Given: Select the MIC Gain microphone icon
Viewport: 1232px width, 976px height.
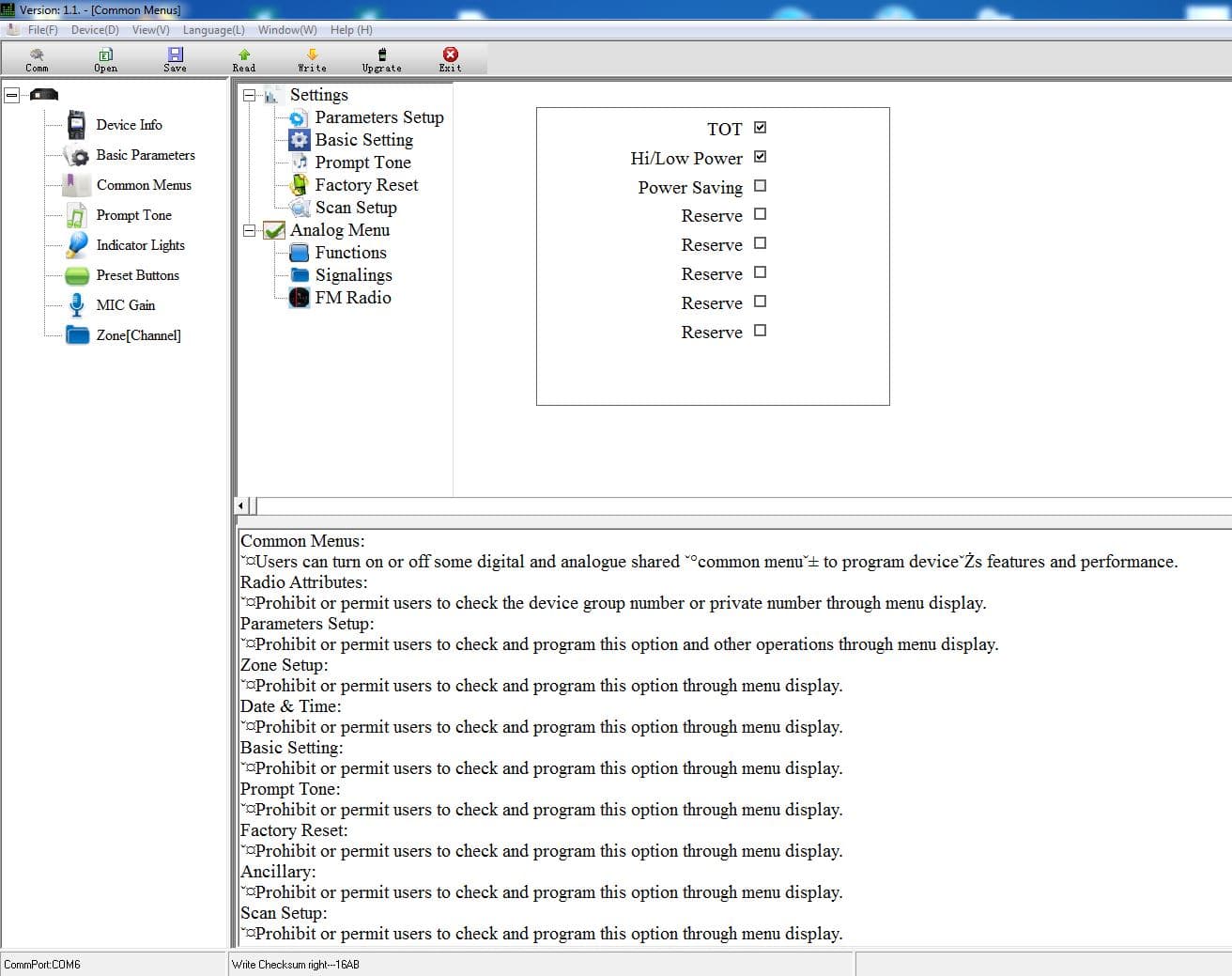Looking at the screenshot, I should point(77,305).
